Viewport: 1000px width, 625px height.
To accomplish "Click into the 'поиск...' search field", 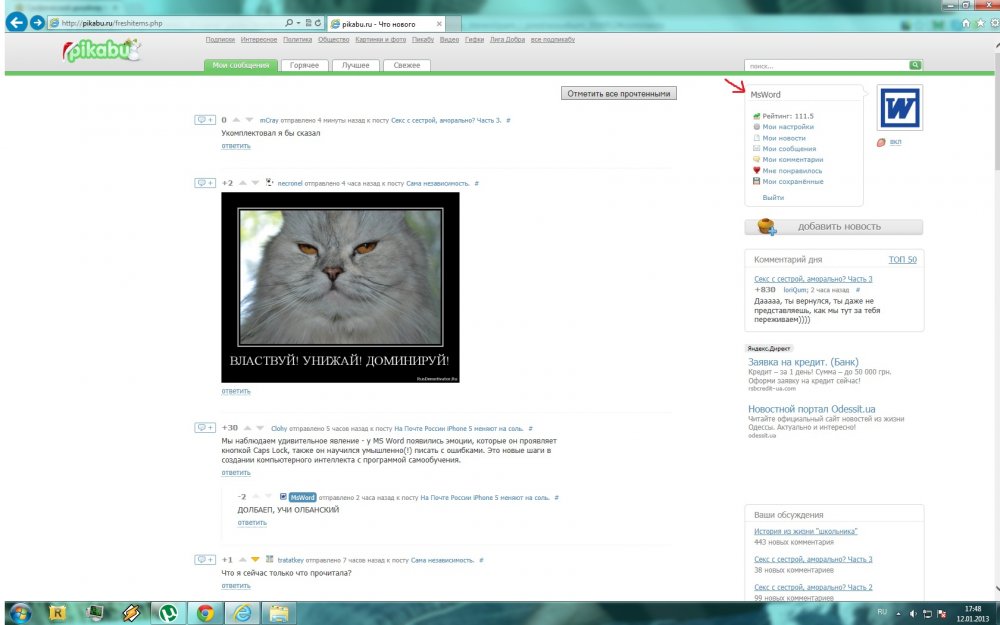I will pos(826,65).
